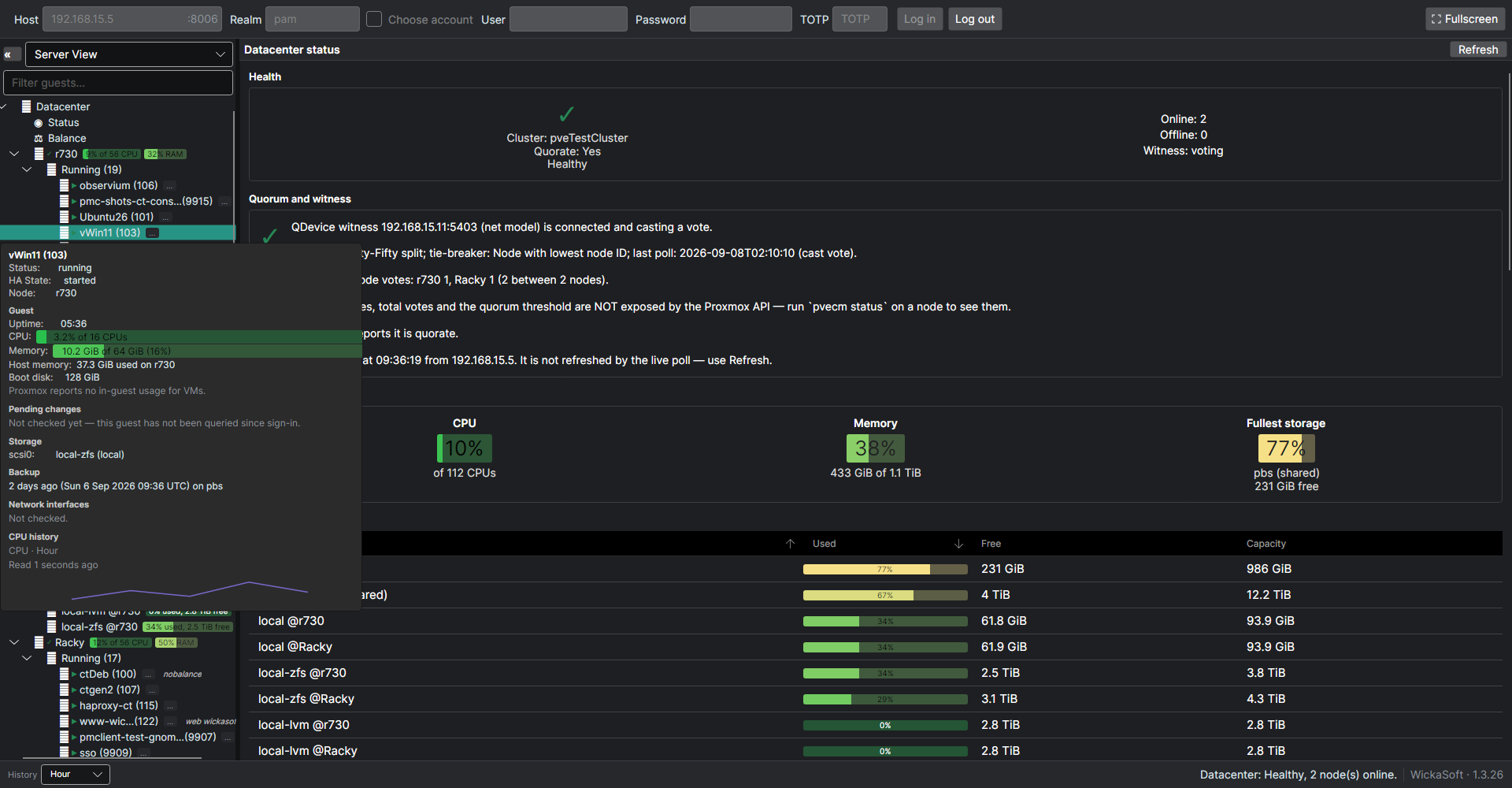Select Status under Datacenter
Image resolution: width=1512 pixels, height=788 pixels.
pos(63,123)
